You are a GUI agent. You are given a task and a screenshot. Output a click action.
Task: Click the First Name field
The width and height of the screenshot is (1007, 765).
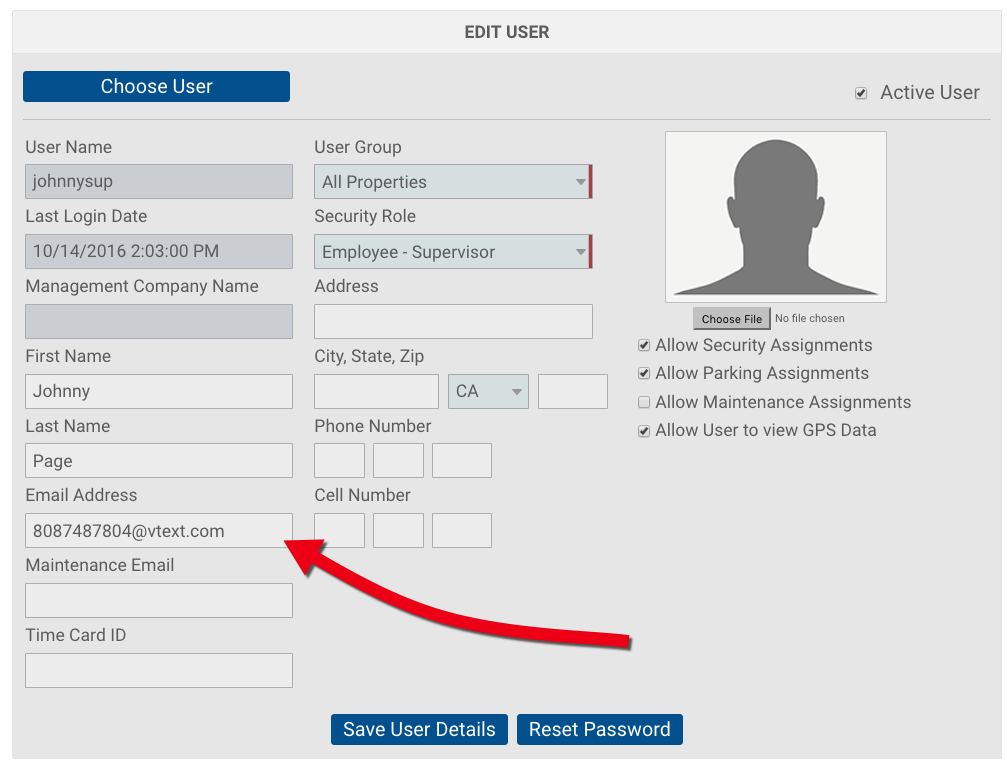tap(158, 391)
